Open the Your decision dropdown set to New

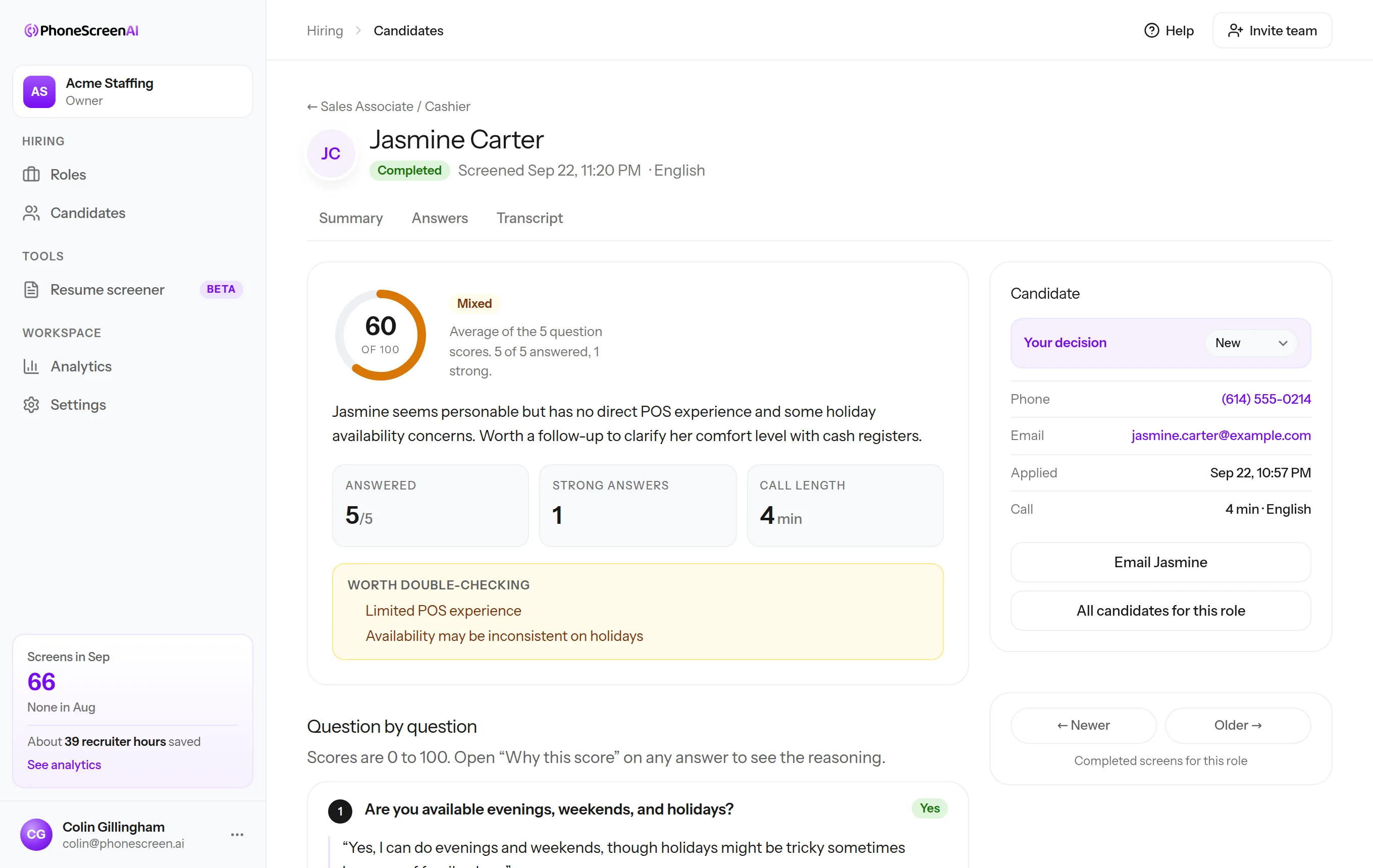click(1251, 343)
